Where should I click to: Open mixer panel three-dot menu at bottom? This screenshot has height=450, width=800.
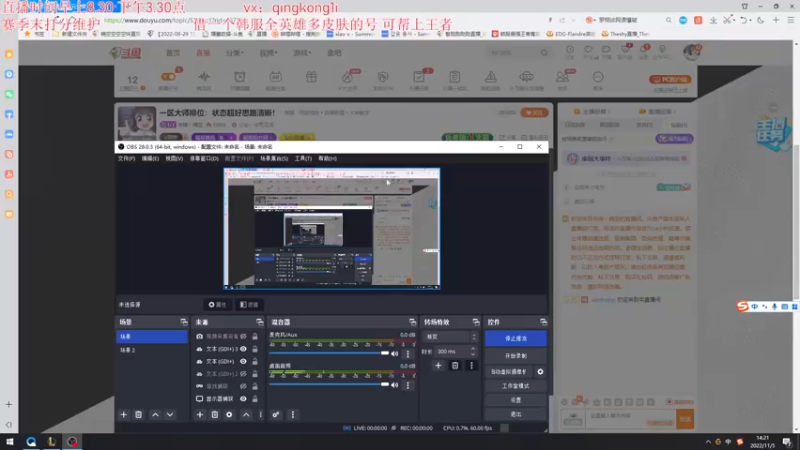[292, 415]
